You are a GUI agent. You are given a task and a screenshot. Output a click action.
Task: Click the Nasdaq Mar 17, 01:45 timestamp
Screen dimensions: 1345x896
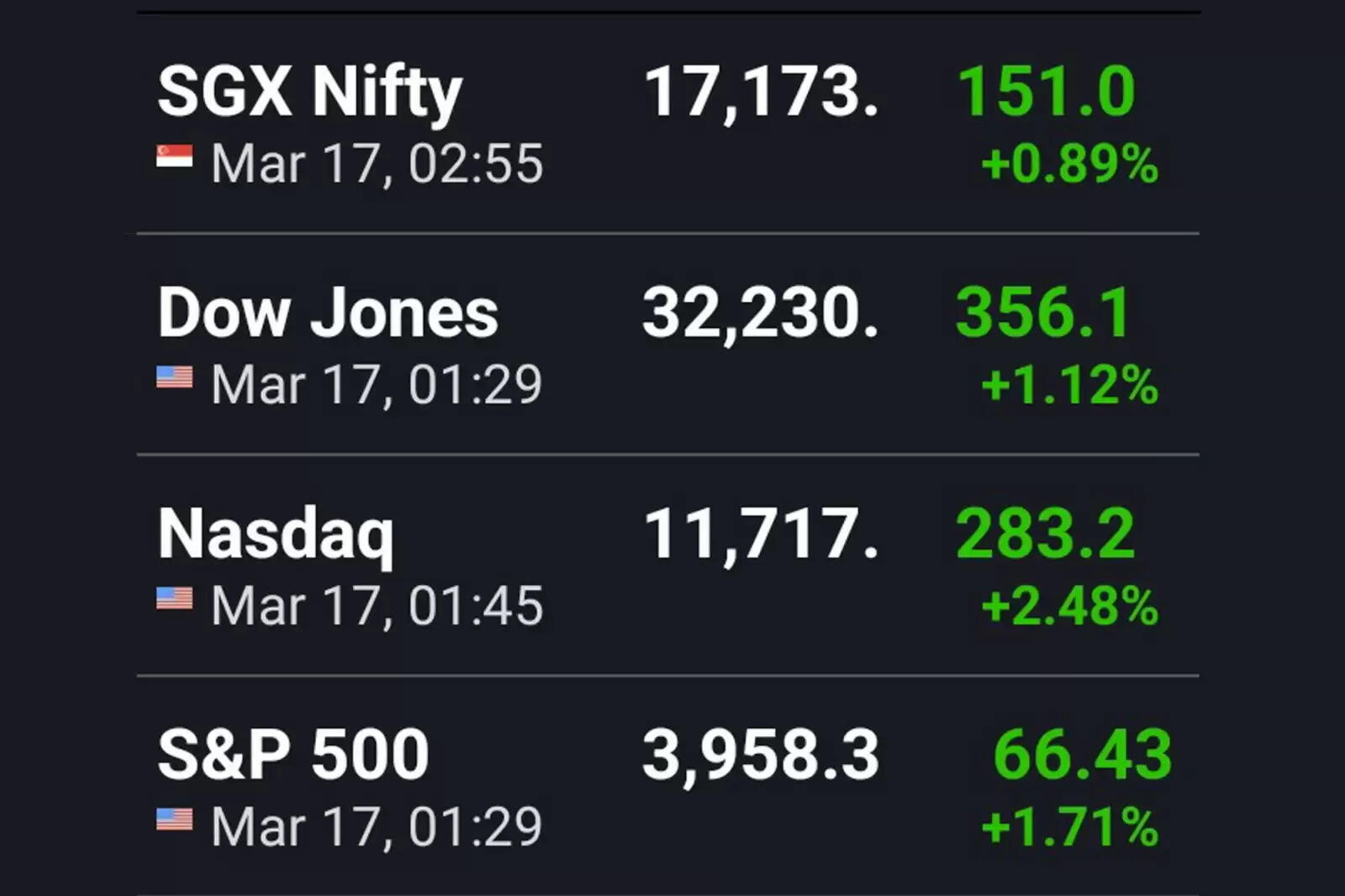(377, 606)
